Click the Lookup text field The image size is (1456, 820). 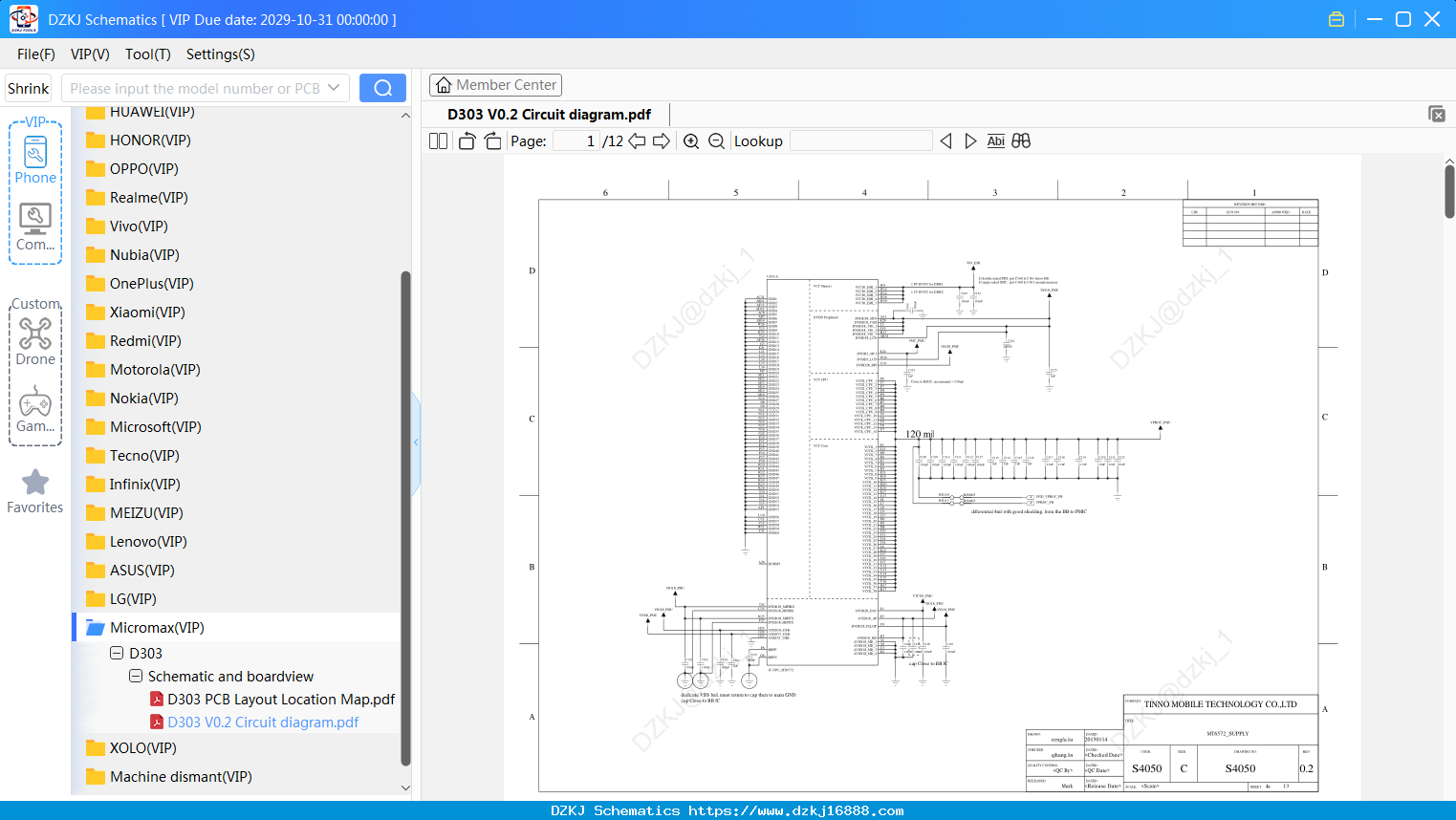pos(860,141)
